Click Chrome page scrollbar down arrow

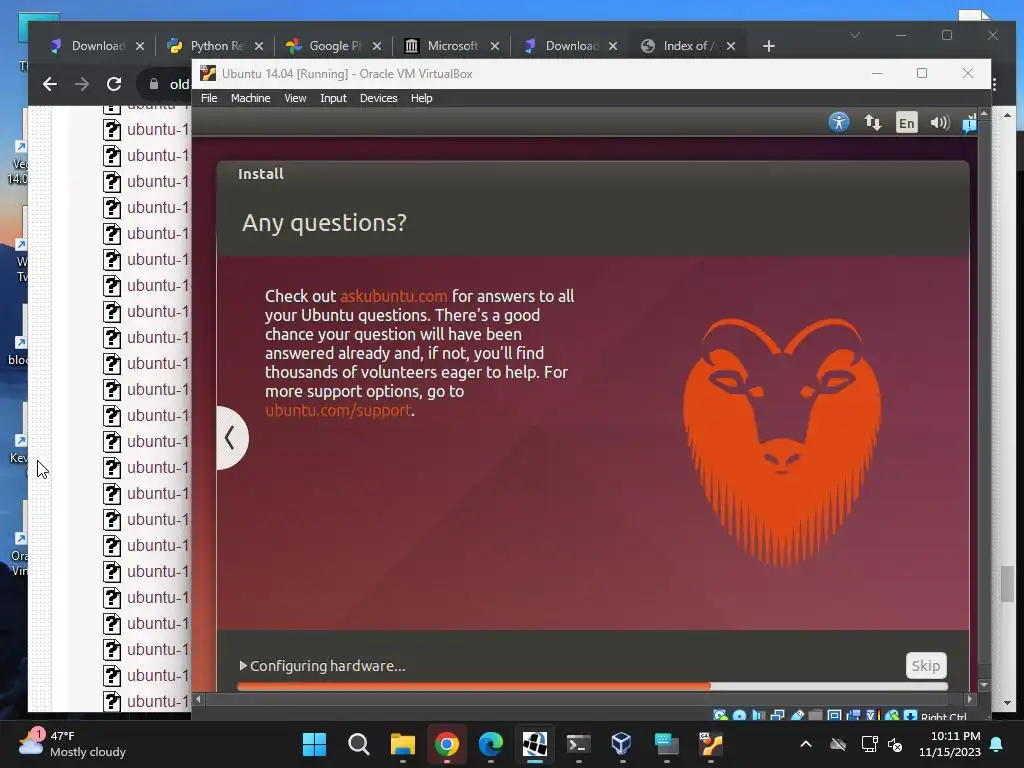(1008, 703)
